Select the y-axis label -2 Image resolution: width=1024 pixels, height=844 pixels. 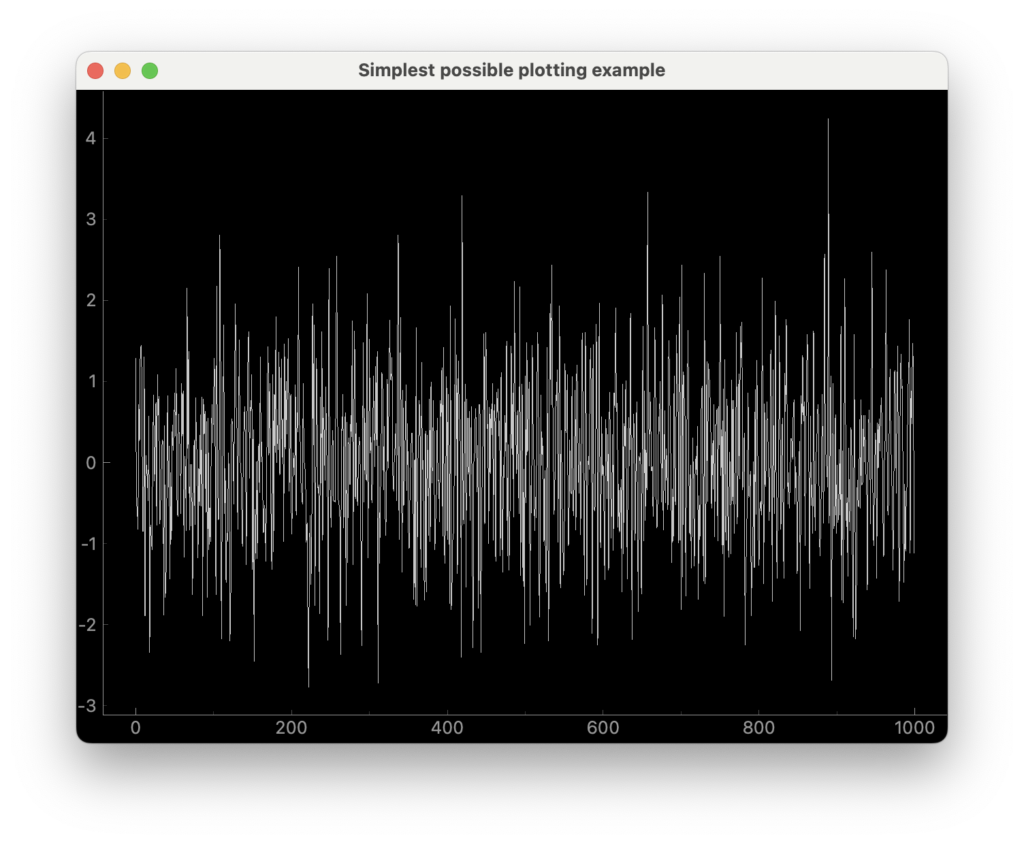87,625
